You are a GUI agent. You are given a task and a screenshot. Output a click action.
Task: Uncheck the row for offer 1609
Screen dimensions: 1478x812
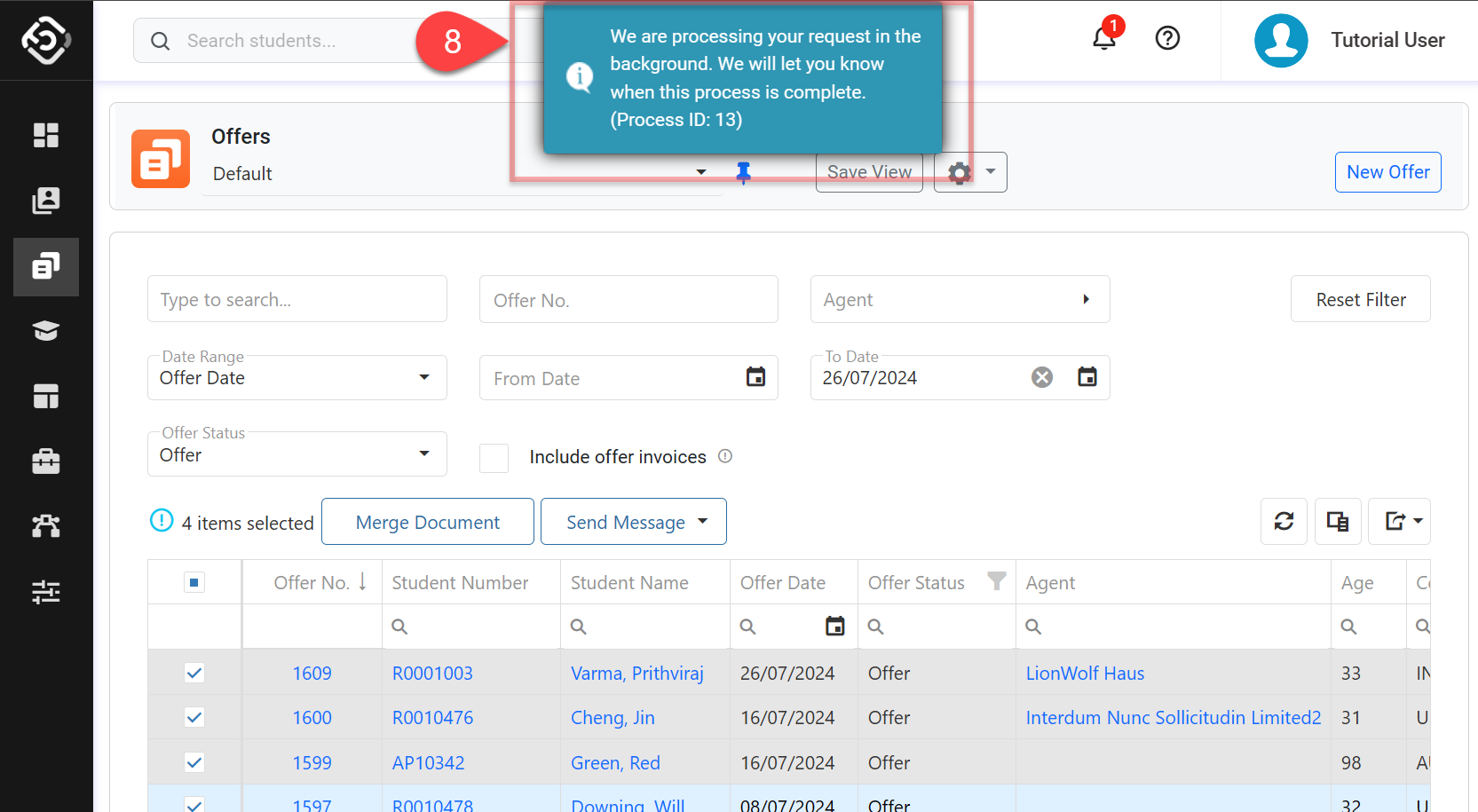194,673
